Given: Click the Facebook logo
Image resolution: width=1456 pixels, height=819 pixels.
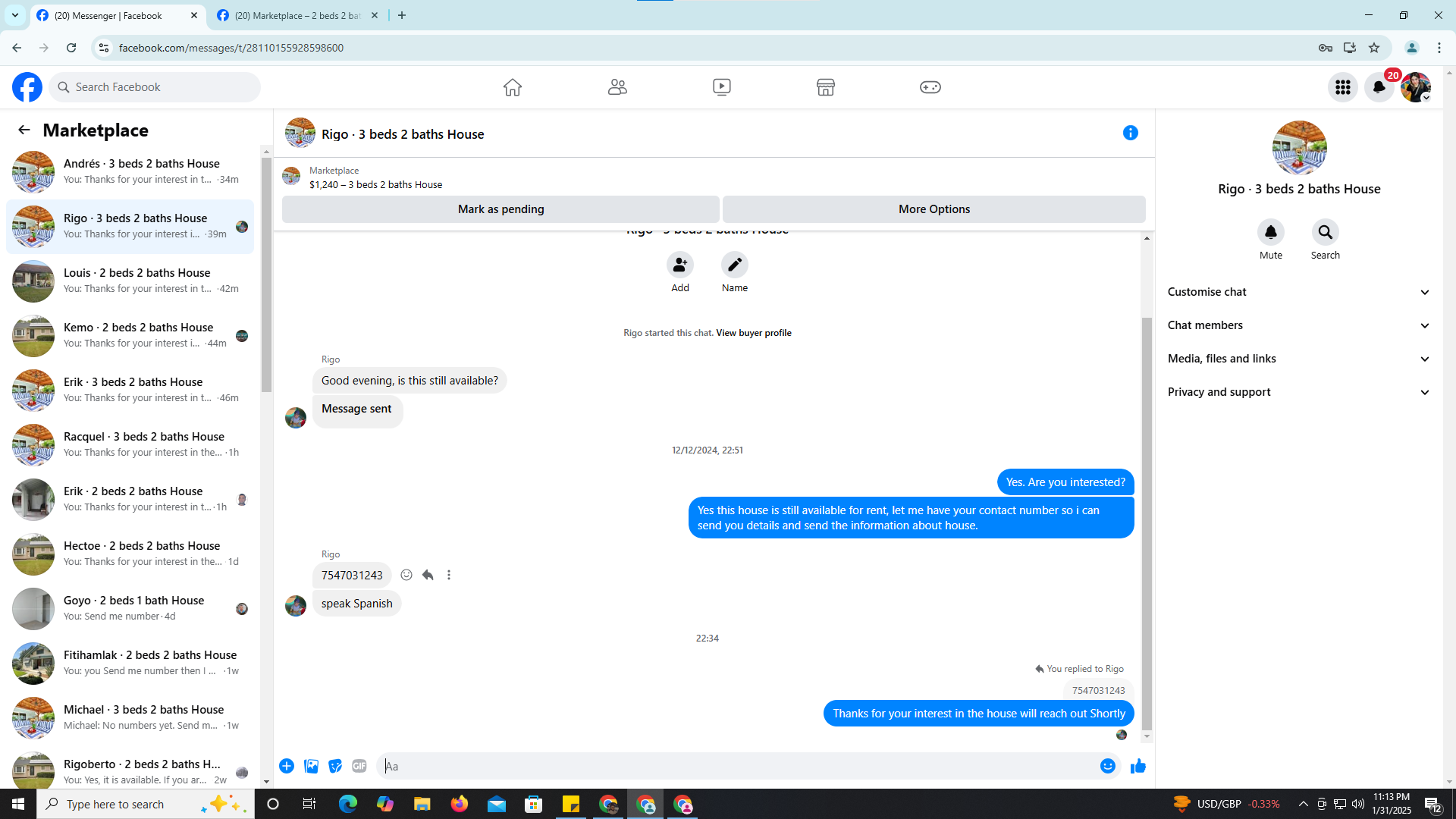Looking at the screenshot, I should 27,87.
